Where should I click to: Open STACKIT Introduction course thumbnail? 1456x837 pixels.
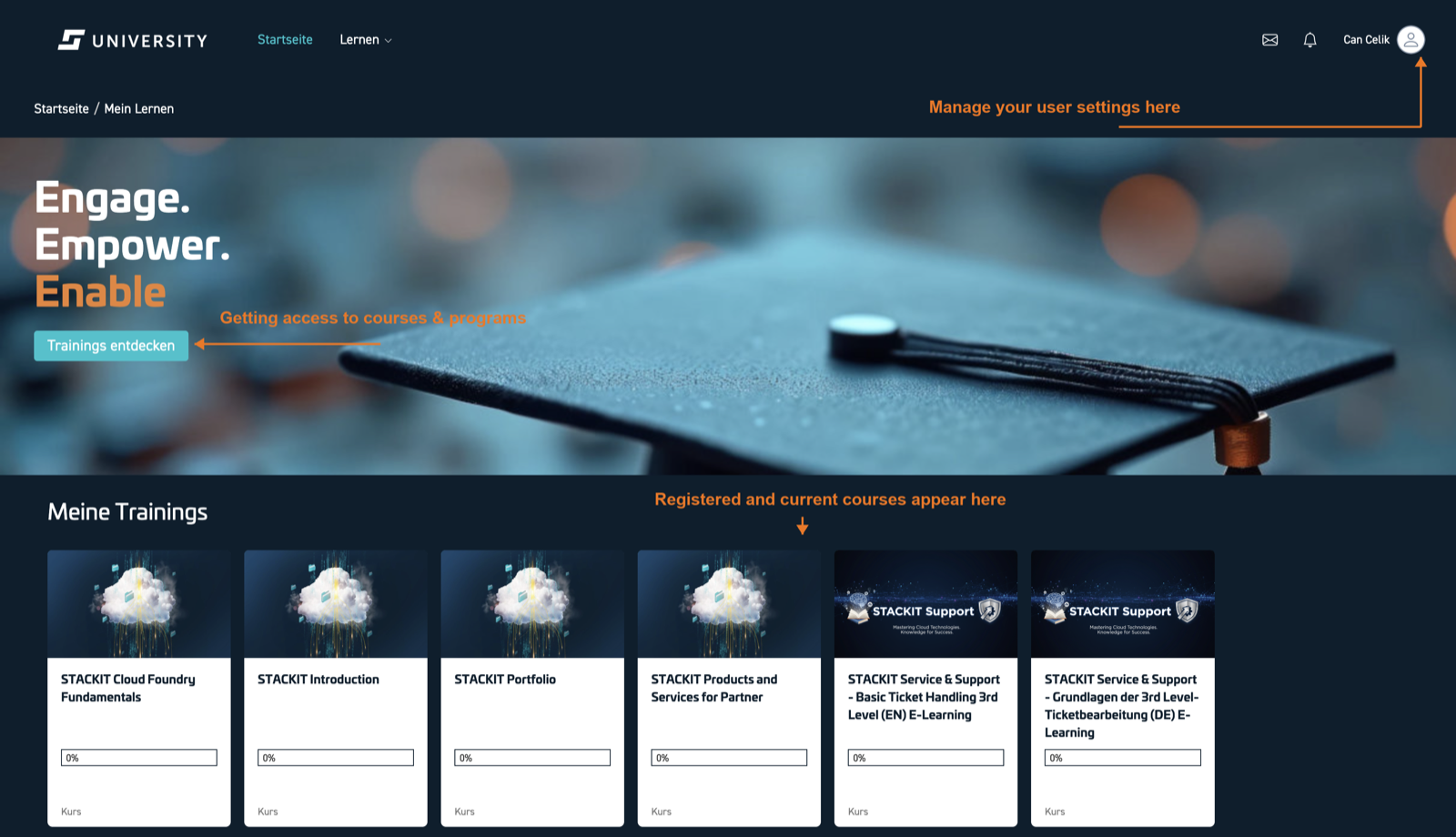pyautogui.click(x=336, y=604)
